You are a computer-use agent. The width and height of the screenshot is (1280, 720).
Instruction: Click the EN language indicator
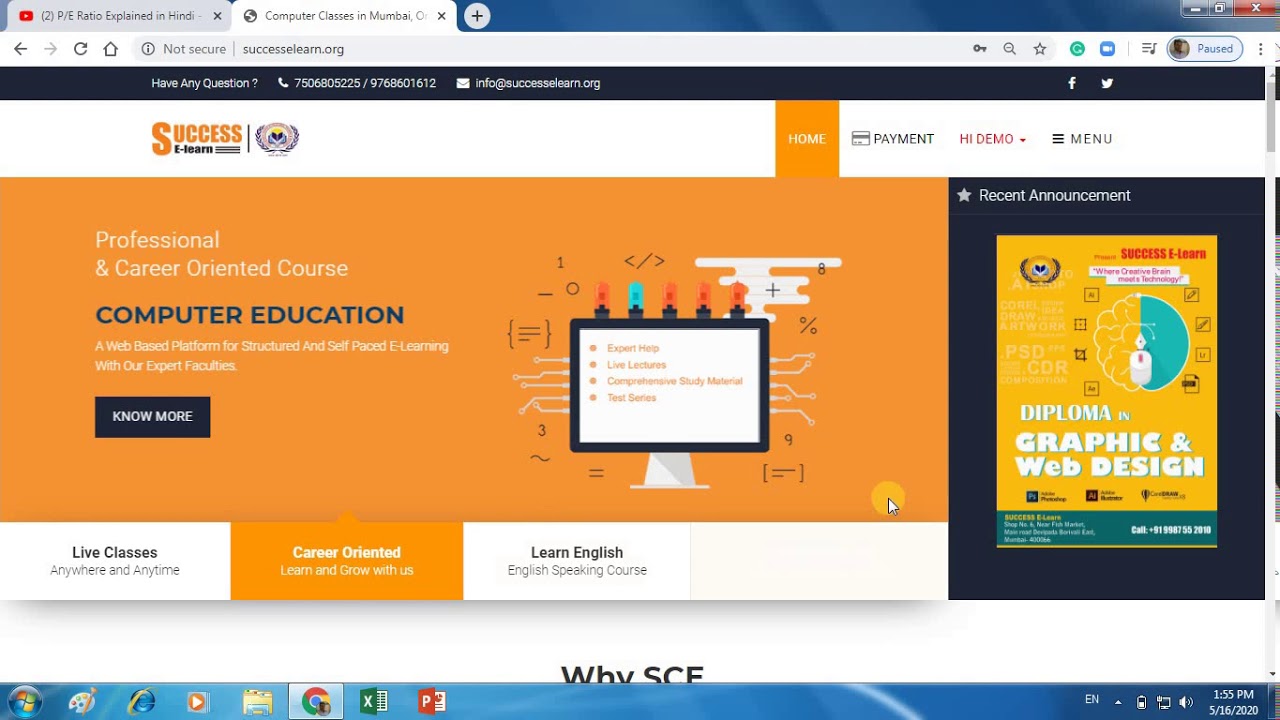click(x=1092, y=700)
